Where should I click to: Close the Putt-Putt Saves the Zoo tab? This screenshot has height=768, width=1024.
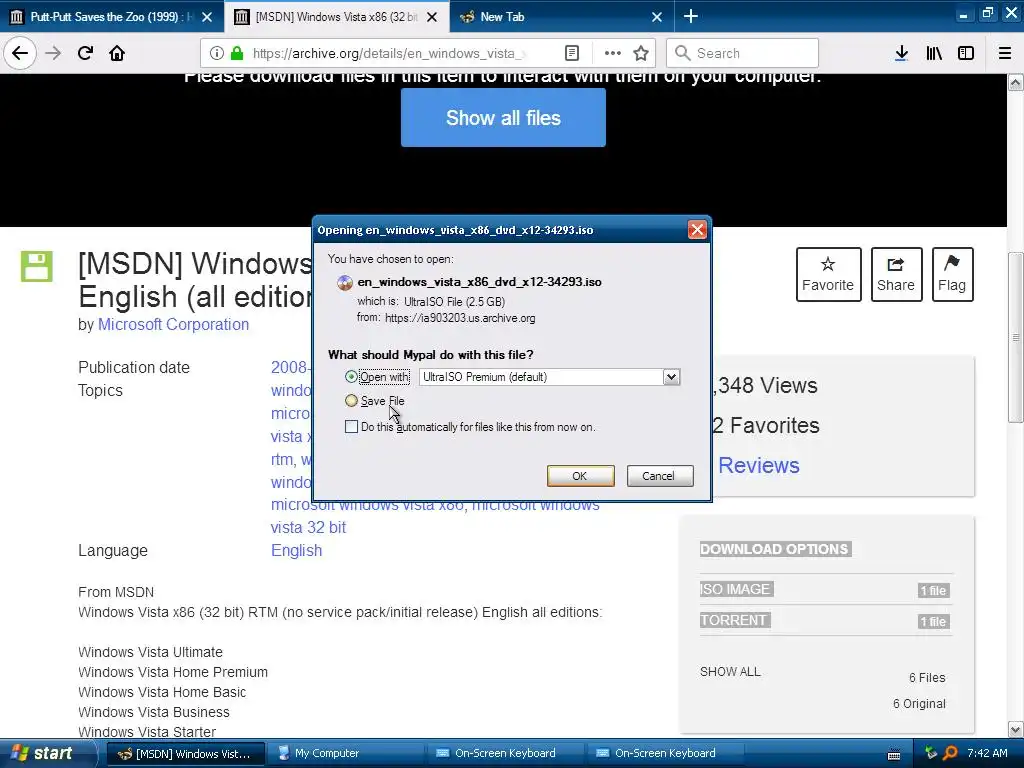pyautogui.click(x=207, y=17)
